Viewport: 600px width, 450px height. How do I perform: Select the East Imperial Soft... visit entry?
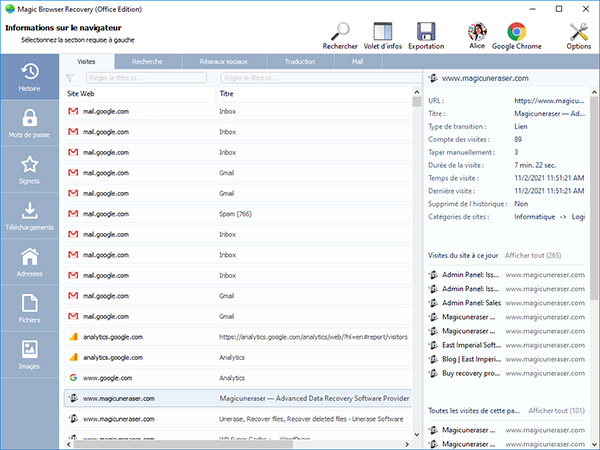(x=506, y=345)
